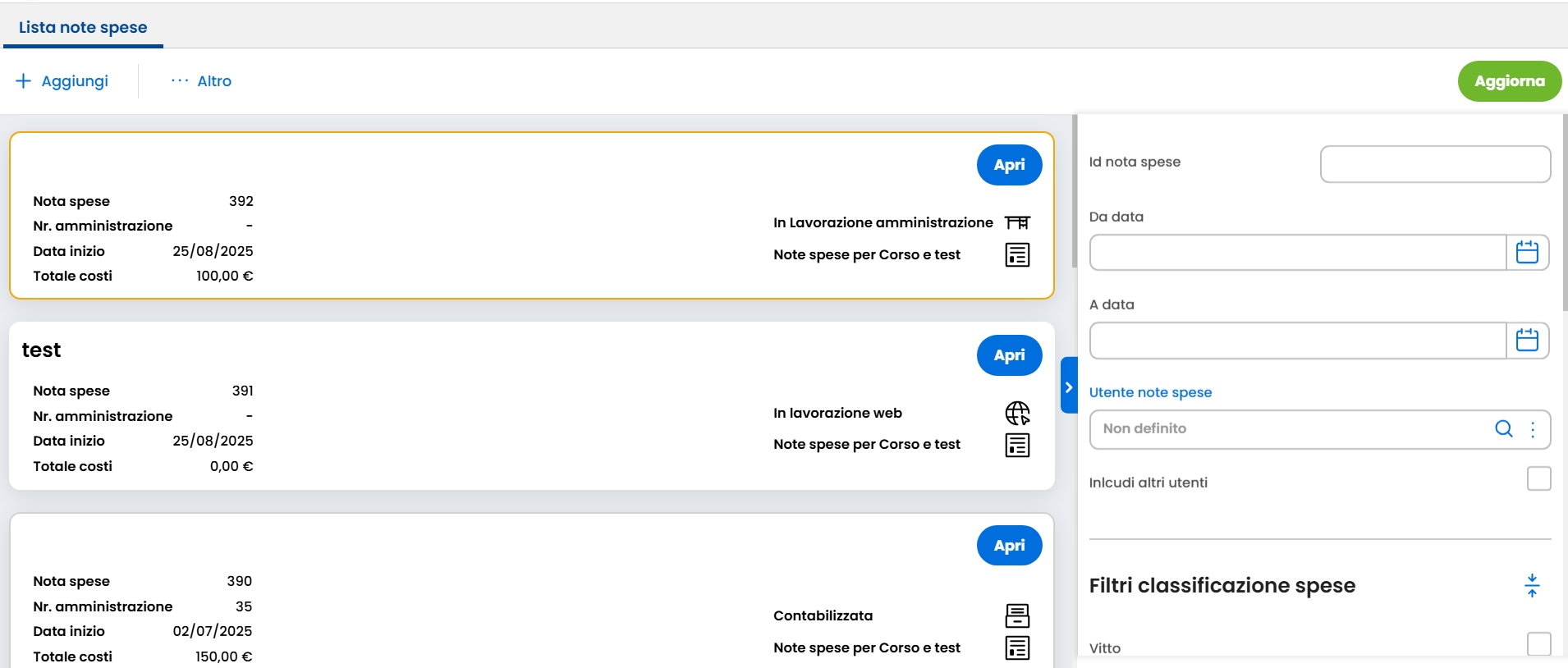Open the Altro more-options menu
This screenshot has height=668, width=1568.
tap(201, 81)
